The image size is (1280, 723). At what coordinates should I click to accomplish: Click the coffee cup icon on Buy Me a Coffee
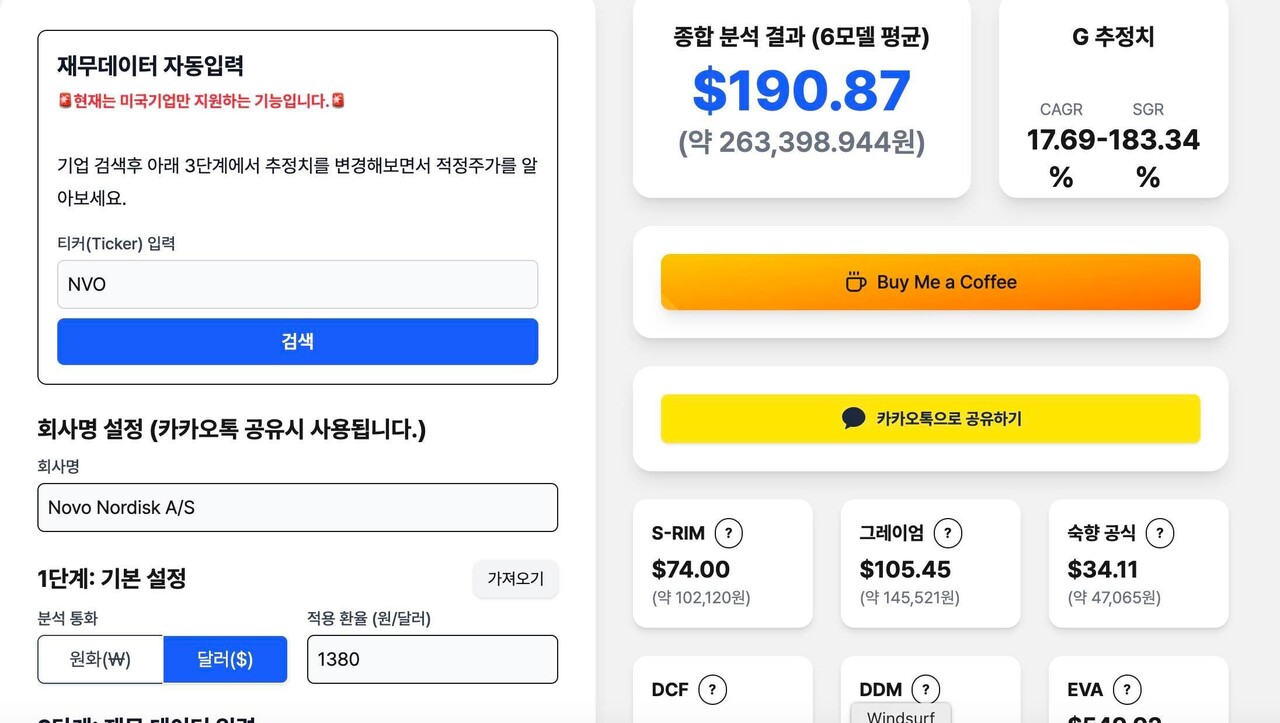(x=854, y=282)
